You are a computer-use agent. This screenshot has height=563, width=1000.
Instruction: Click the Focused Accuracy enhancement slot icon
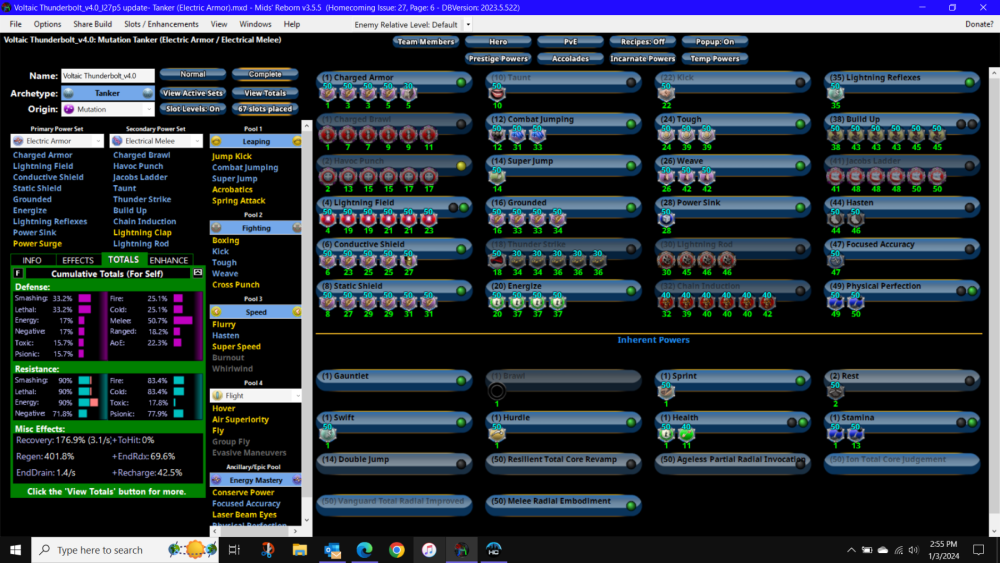point(836,259)
